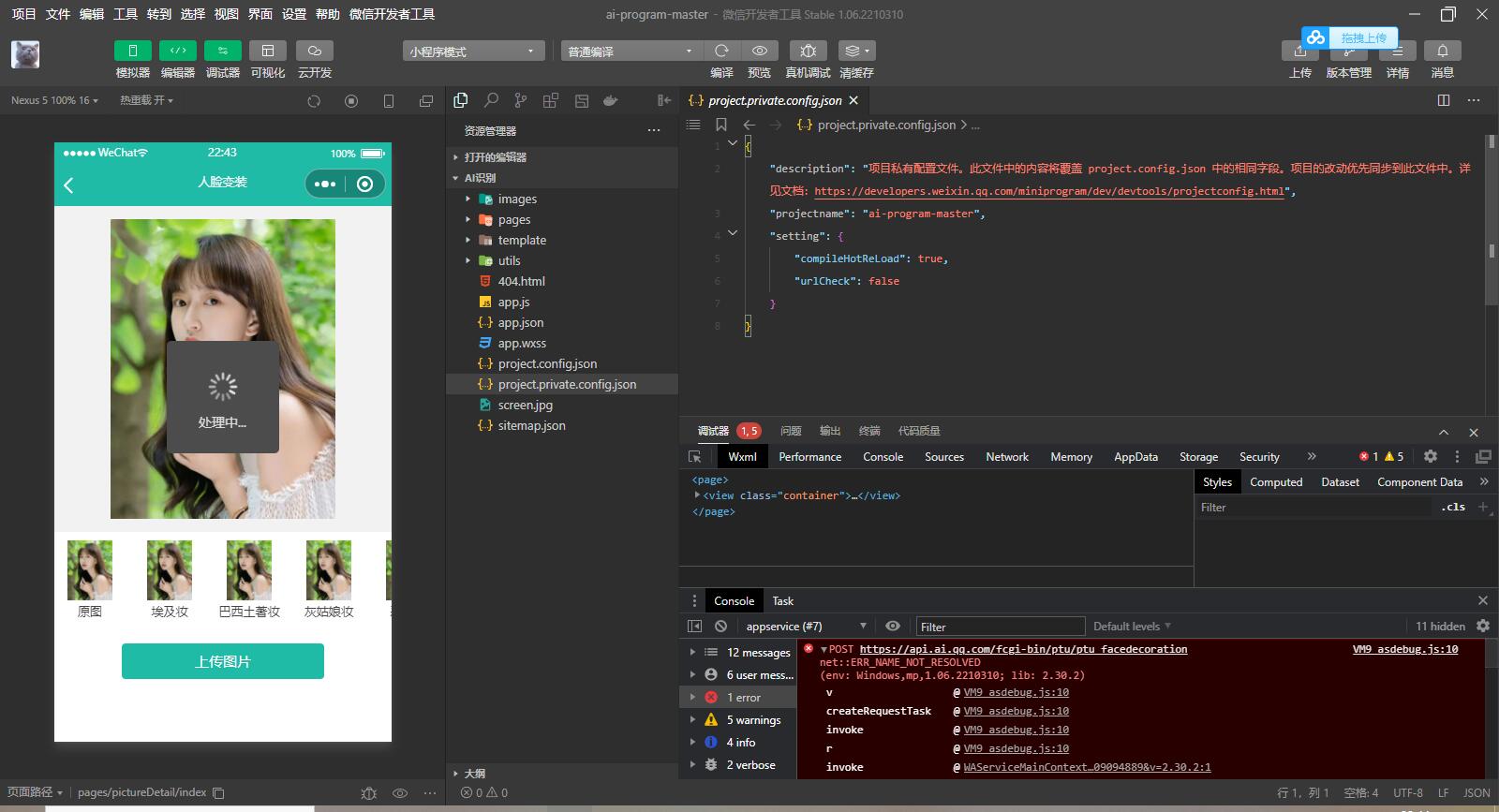This screenshot has height=812, width=1499.
Task: Split the editor with split icon
Action: pos(1444,100)
